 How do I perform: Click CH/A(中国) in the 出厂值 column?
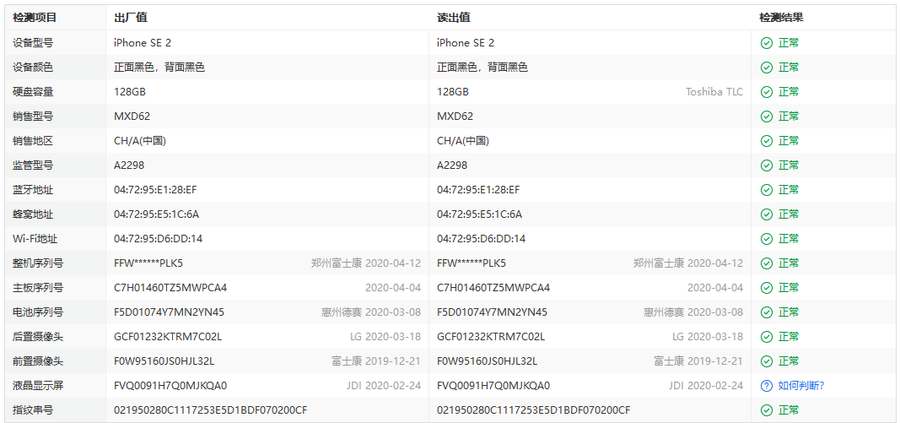[140, 141]
